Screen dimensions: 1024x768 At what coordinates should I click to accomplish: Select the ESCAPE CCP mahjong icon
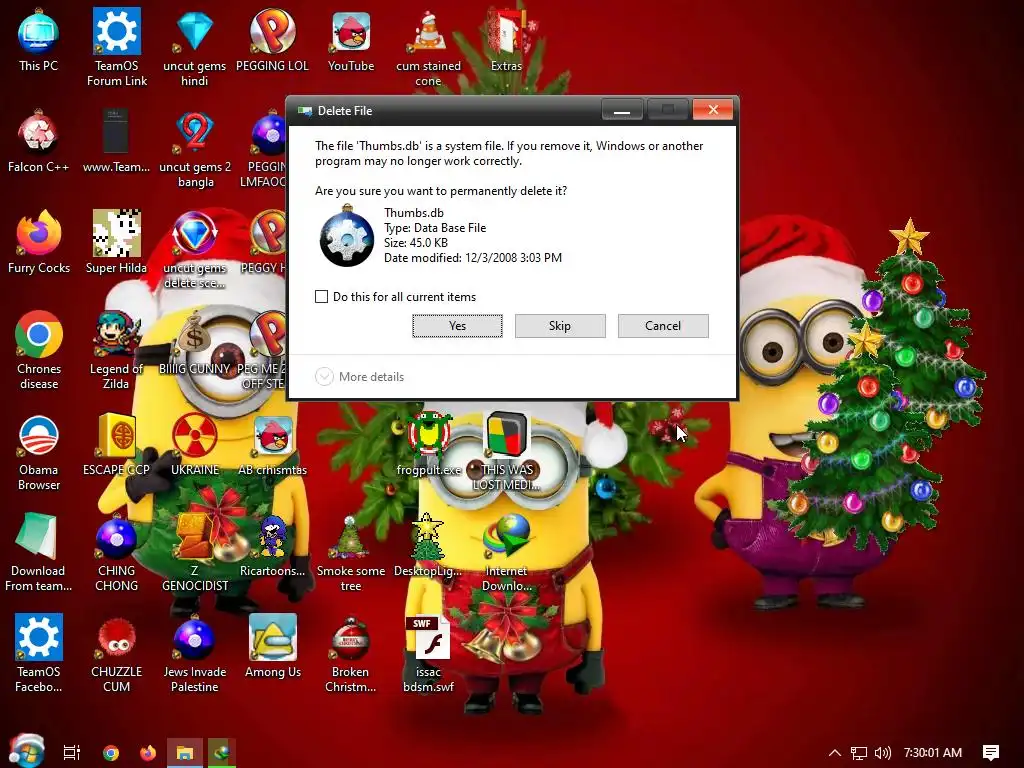116,445
